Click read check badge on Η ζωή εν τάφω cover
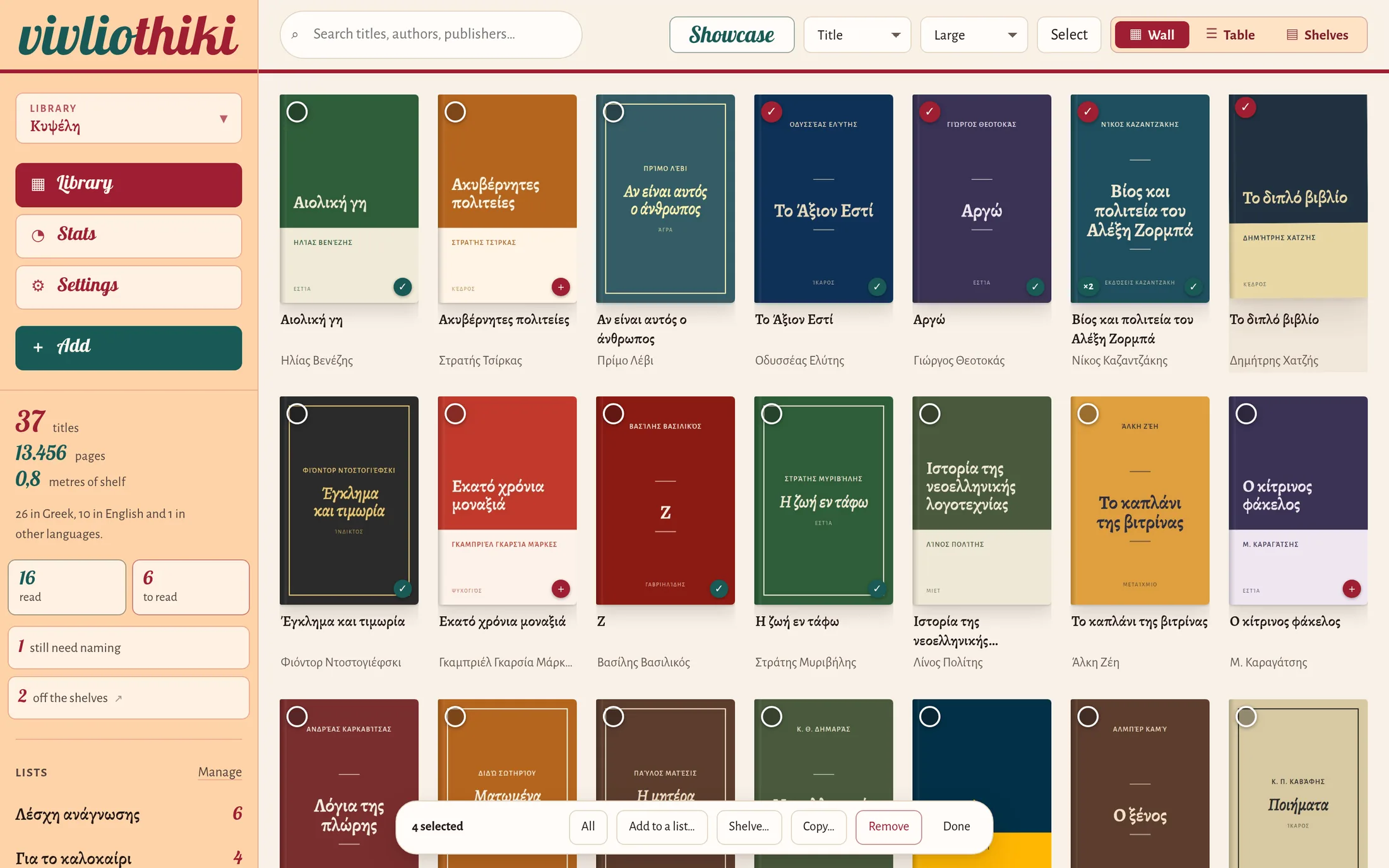The width and height of the screenshot is (1389, 868). click(x=877, y=588)
